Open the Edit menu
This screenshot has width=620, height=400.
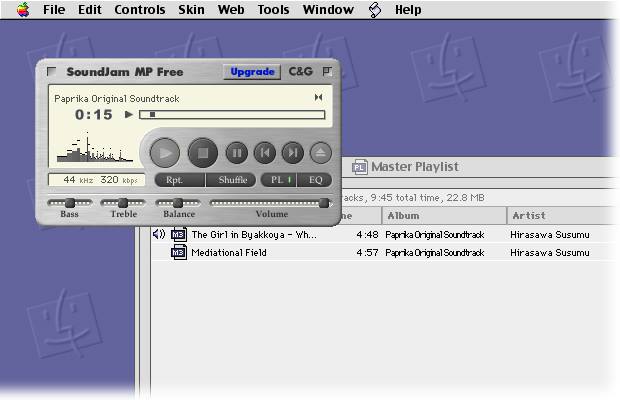(90, 9)
